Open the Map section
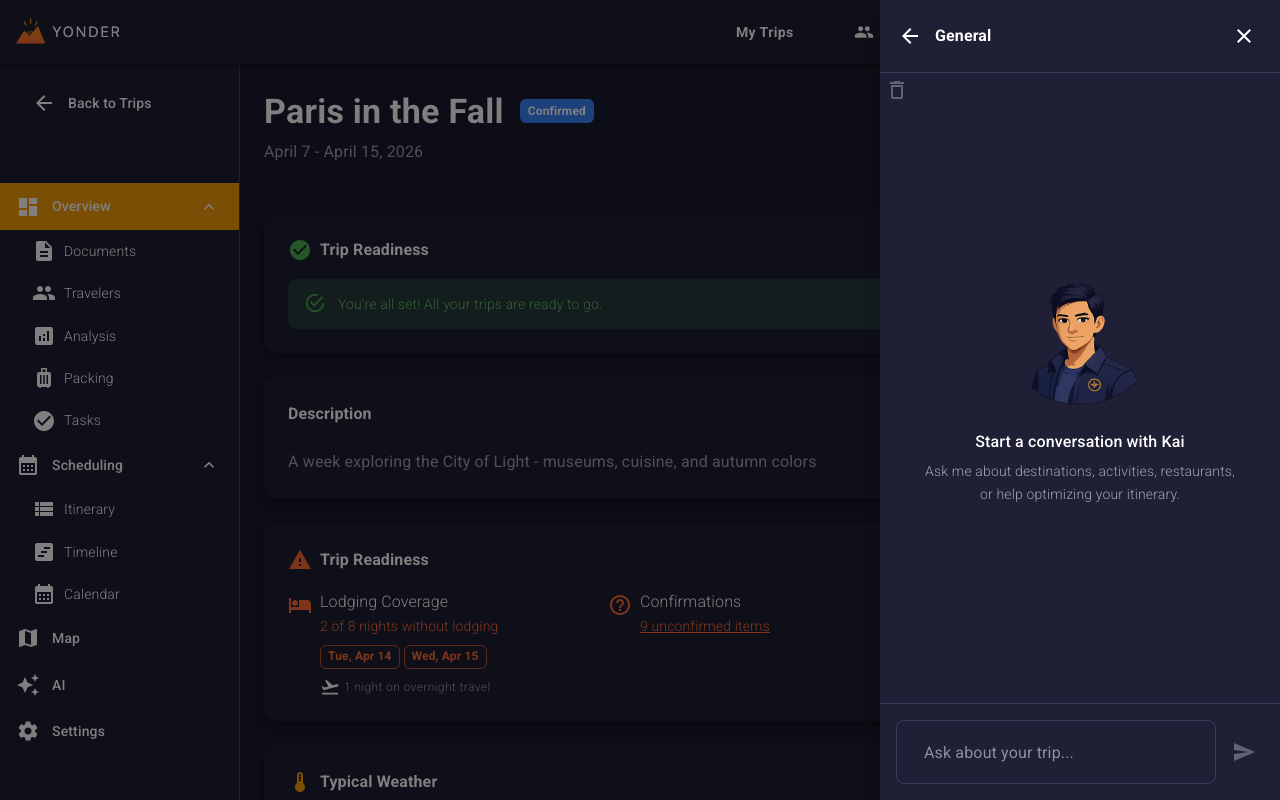Viewport: 1280px width, 800px height. pyautogui.click(x=65, y=638)
